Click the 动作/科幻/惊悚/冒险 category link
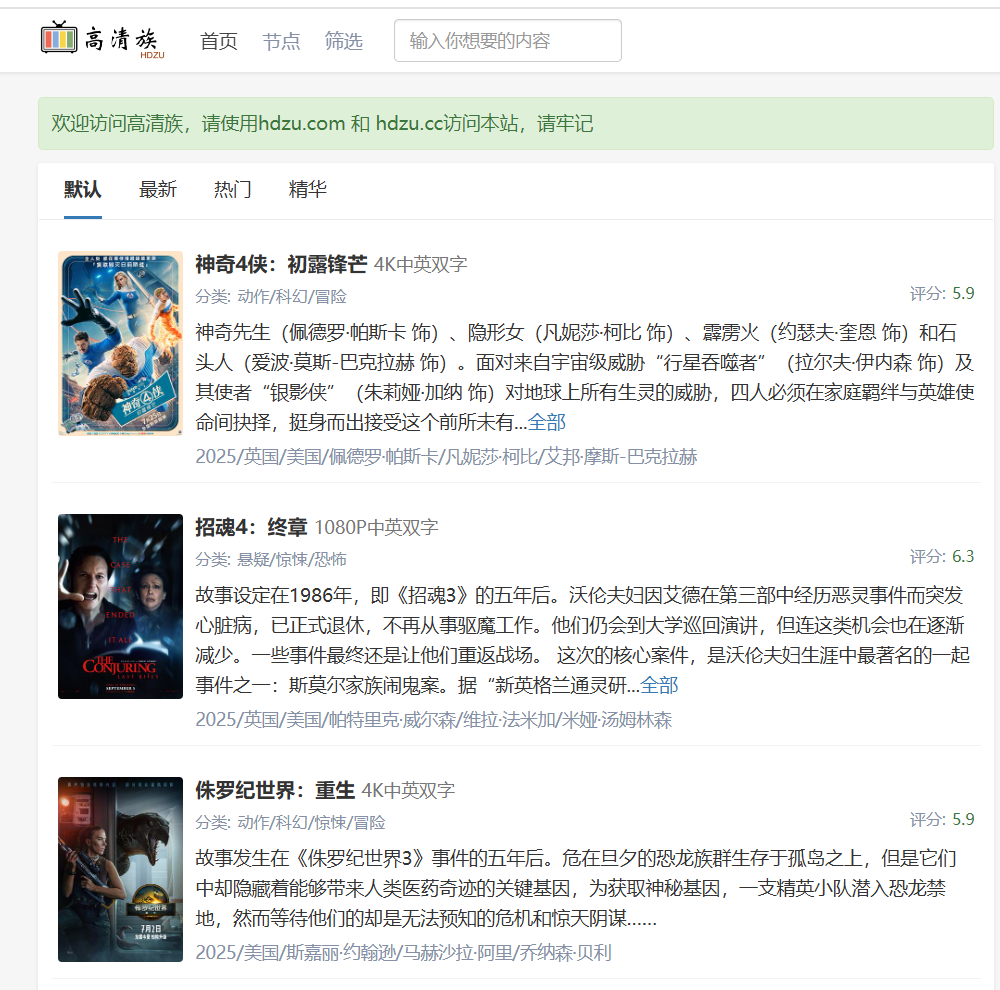Image resolution: width=1000 pixels, height=990 pixels. pos(311,822)
